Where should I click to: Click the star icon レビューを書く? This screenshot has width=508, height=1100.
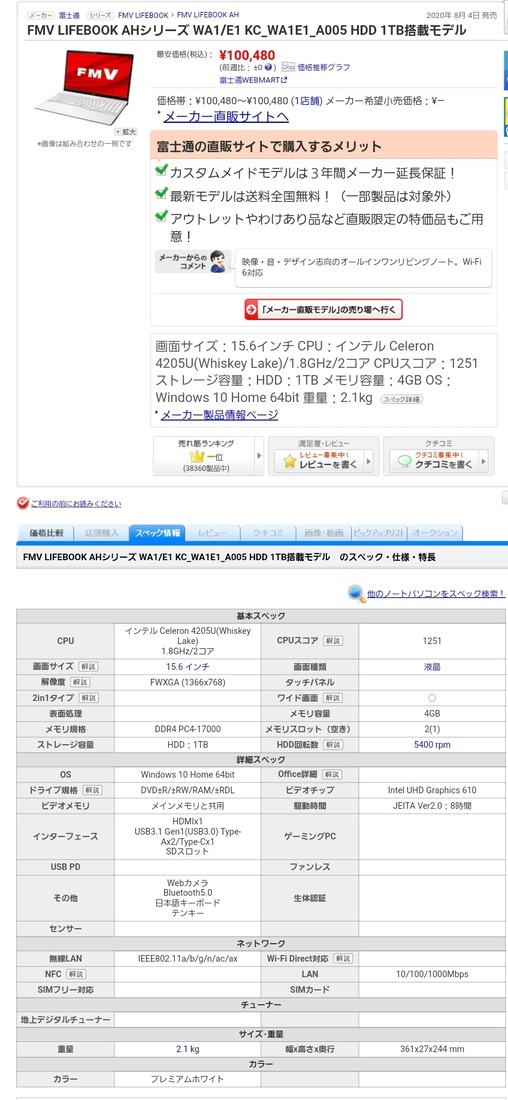point(289,462)
